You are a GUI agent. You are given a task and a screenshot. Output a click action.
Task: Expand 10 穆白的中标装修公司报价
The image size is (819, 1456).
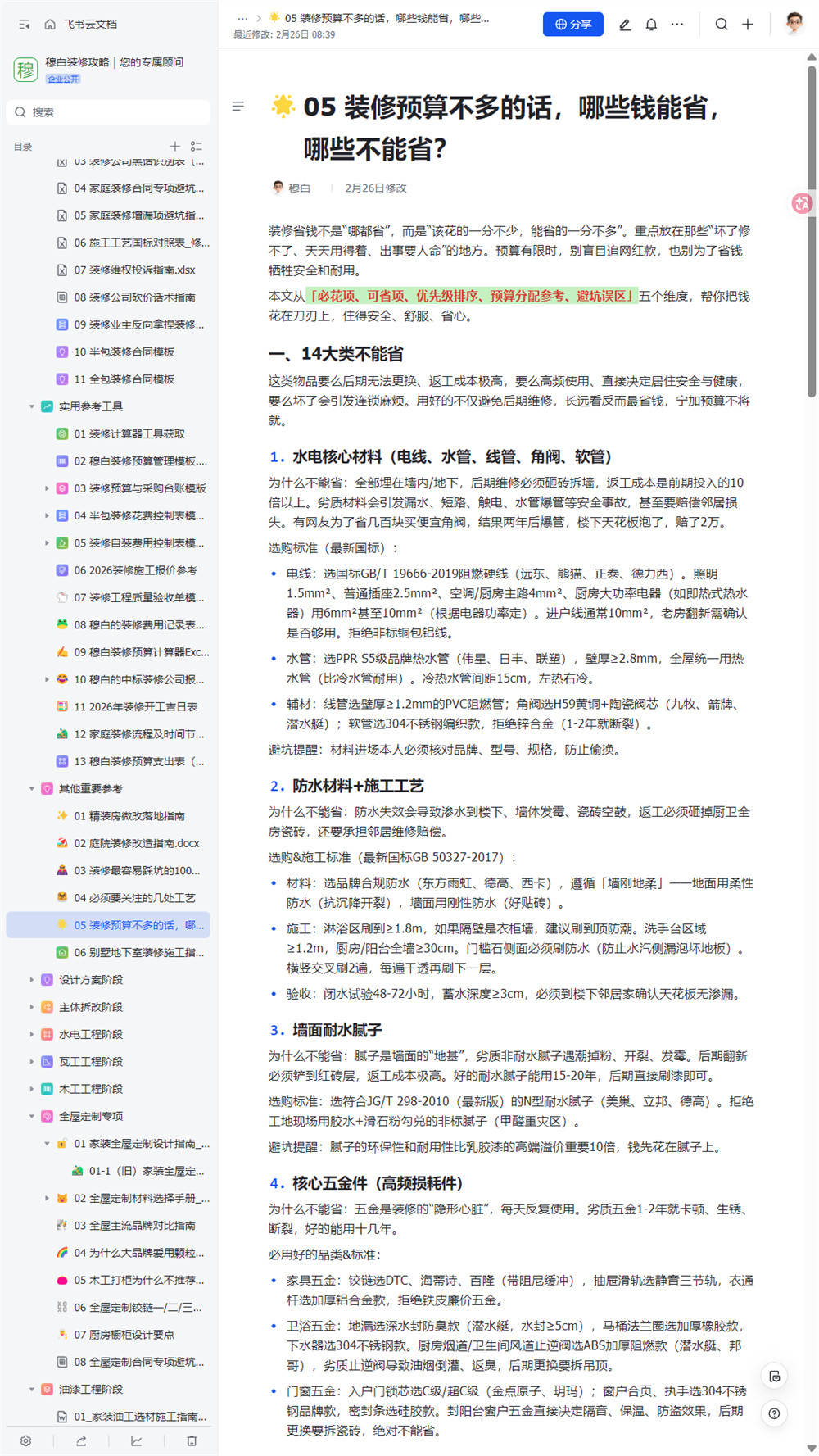(47, 679)
